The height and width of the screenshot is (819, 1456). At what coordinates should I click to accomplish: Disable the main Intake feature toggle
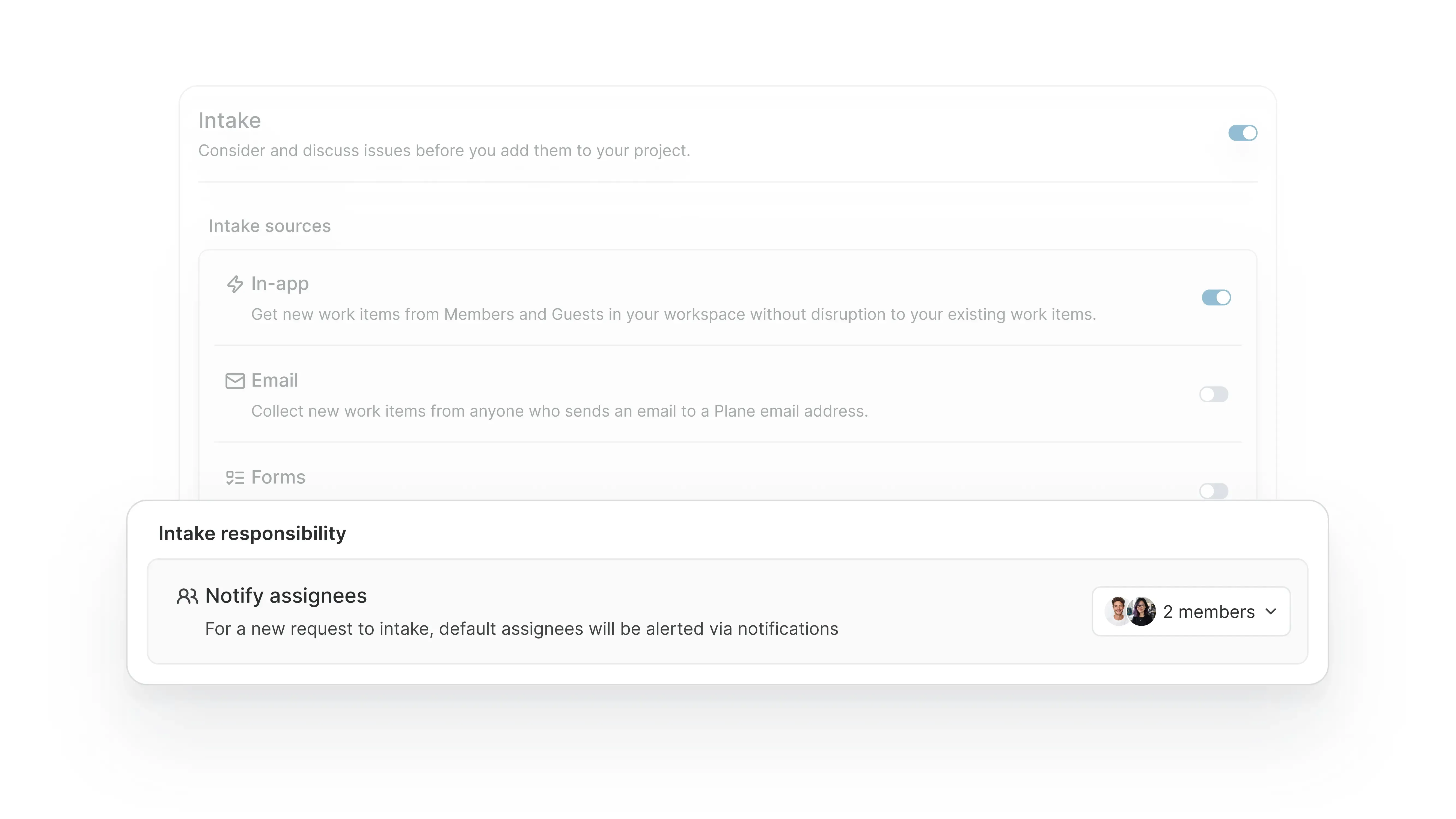tap(1243, 133)
